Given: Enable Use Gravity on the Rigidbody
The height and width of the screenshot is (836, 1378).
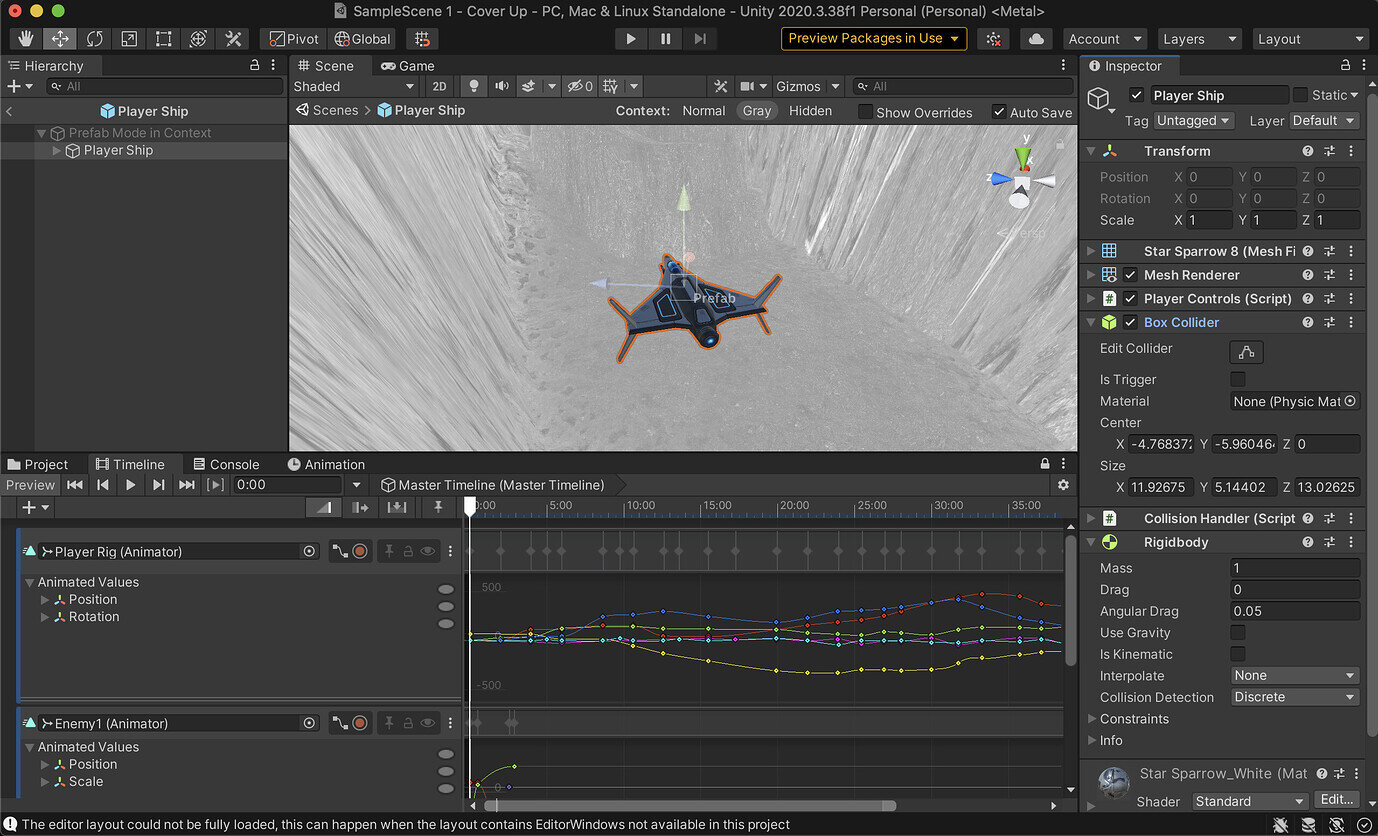Looking at the screenshot, I should [1238, 632].
